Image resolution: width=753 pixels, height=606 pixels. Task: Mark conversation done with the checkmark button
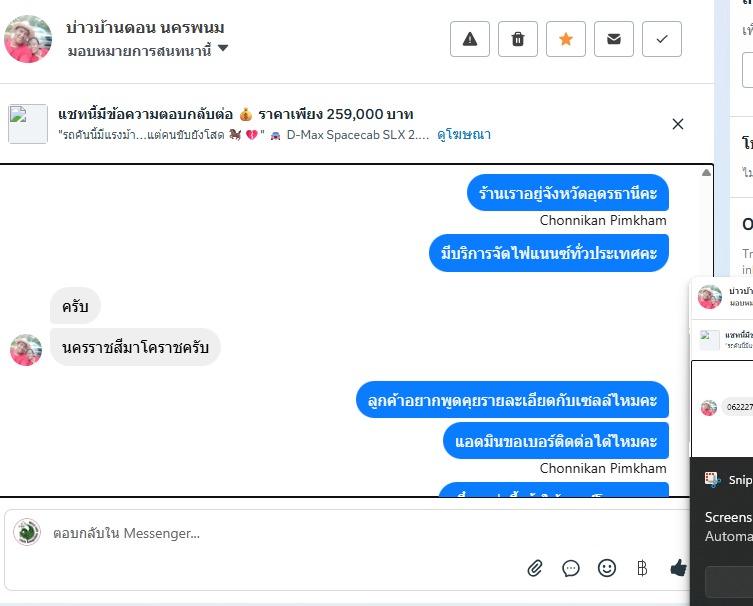[x=662, y=39]
